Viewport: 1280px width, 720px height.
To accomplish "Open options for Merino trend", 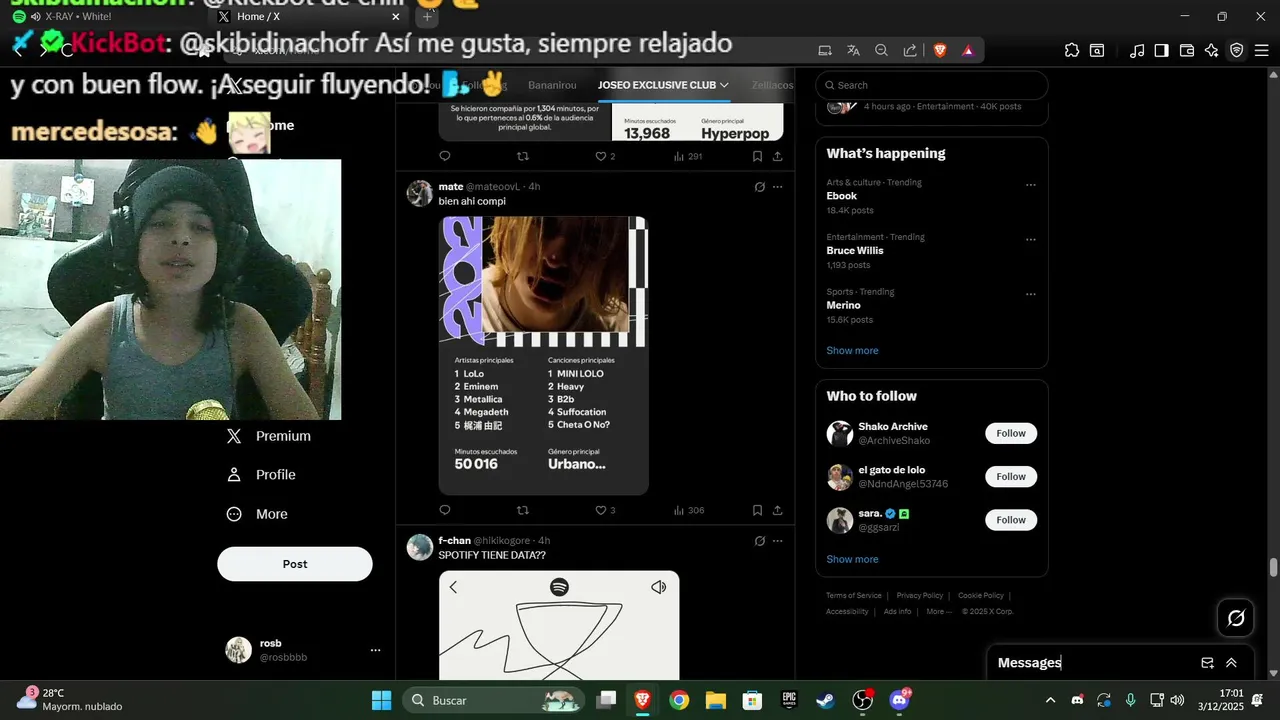I will coord(1030,295).
